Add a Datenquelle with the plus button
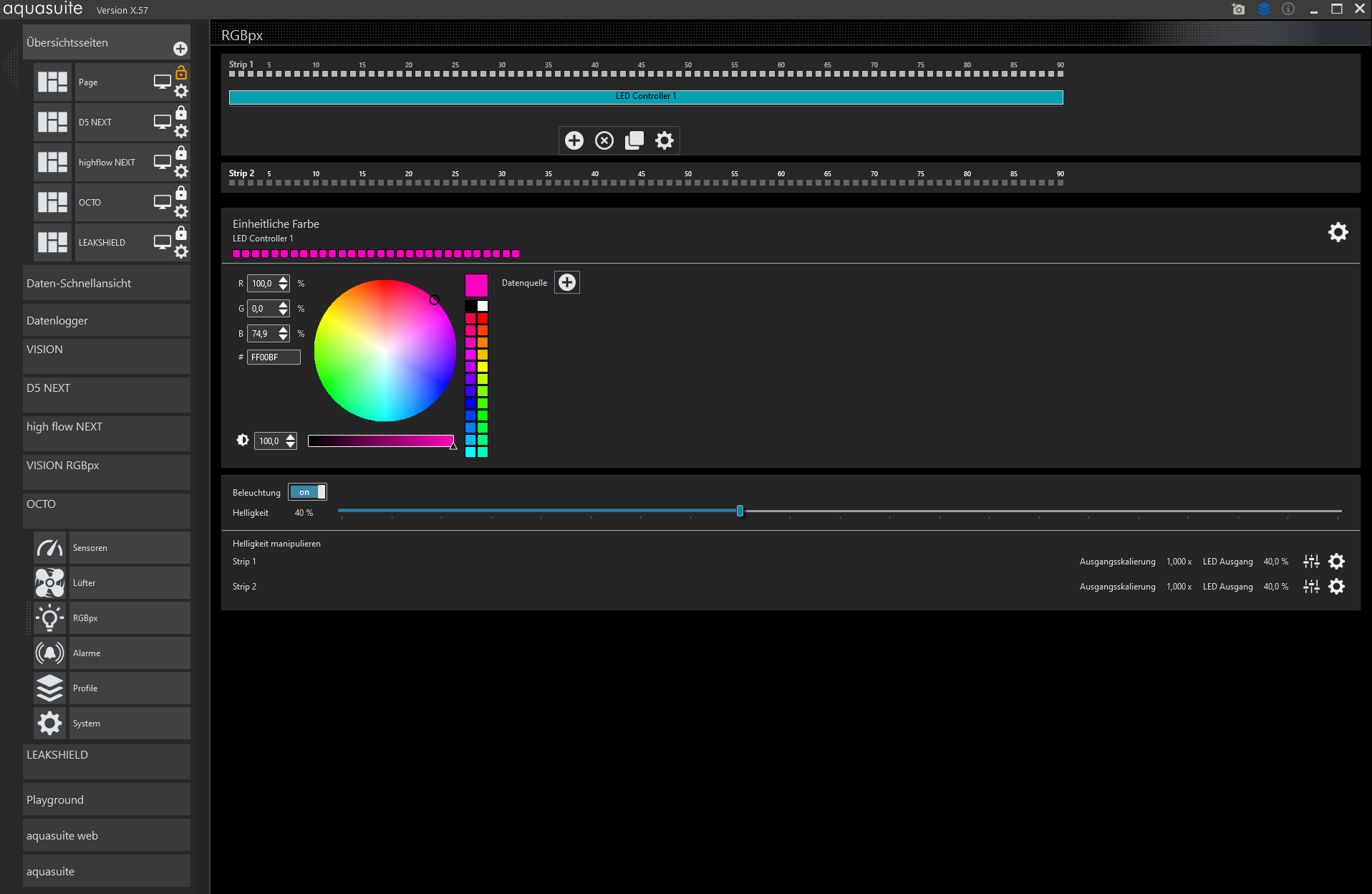Screen dimensions: 1372x894 point(567,283)
